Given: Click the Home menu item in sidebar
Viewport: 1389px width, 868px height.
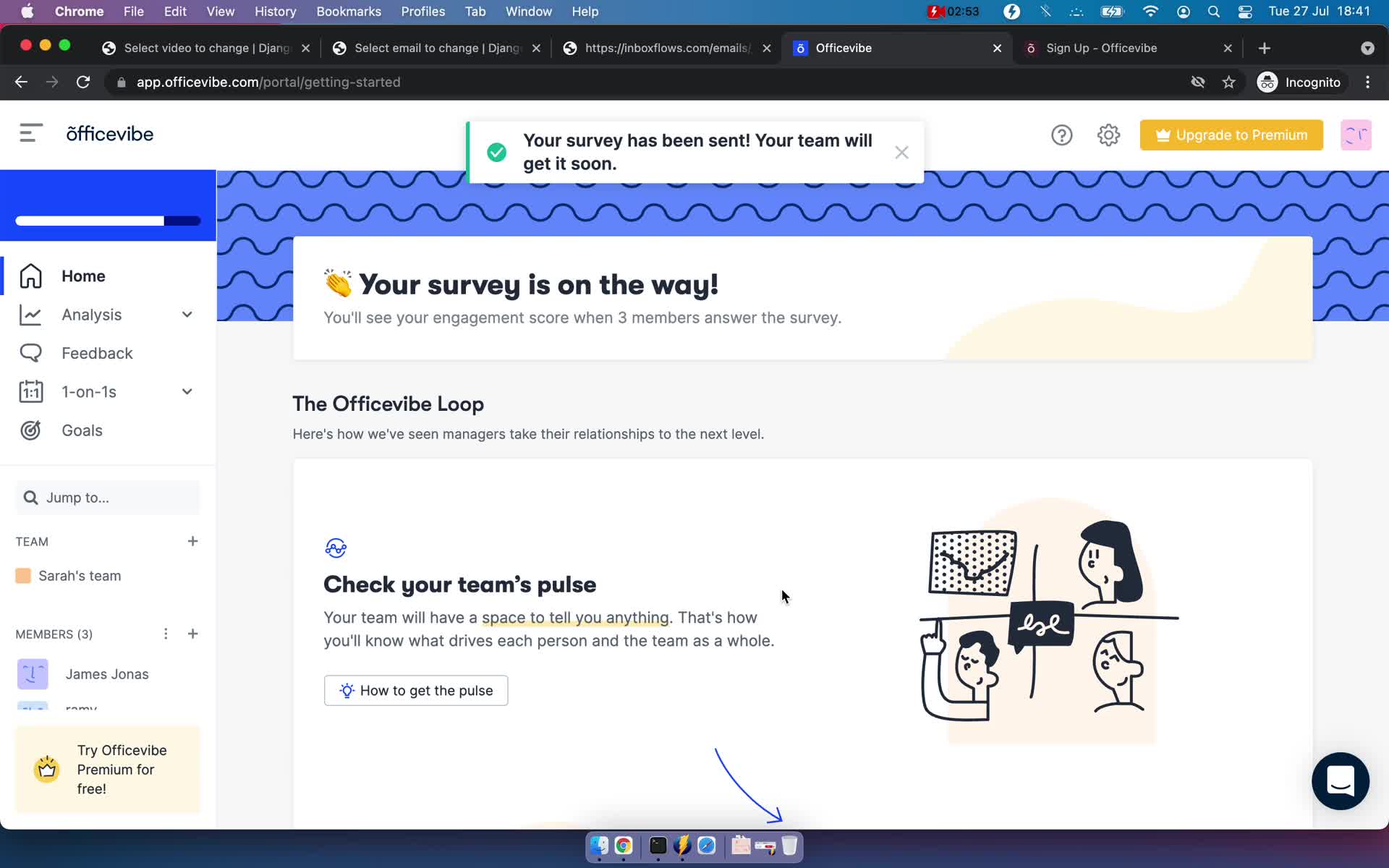Looking at the screenshot, I should (x=83, y=276).
